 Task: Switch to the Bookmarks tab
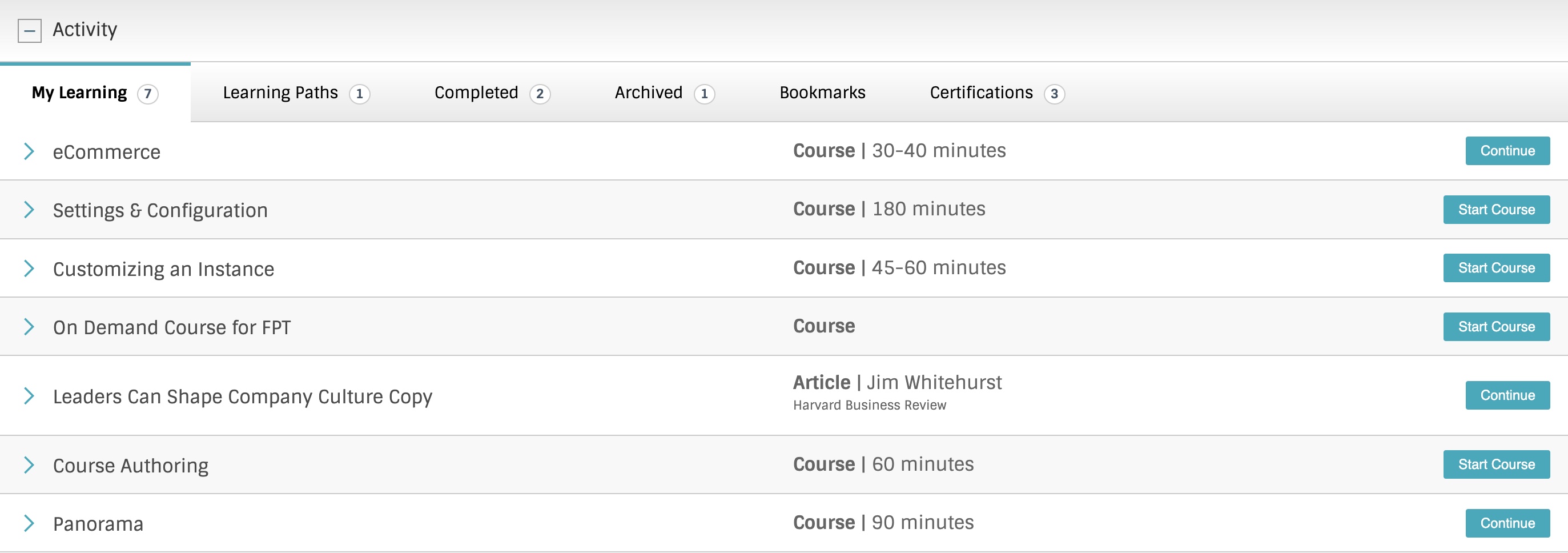click(822, 93)
